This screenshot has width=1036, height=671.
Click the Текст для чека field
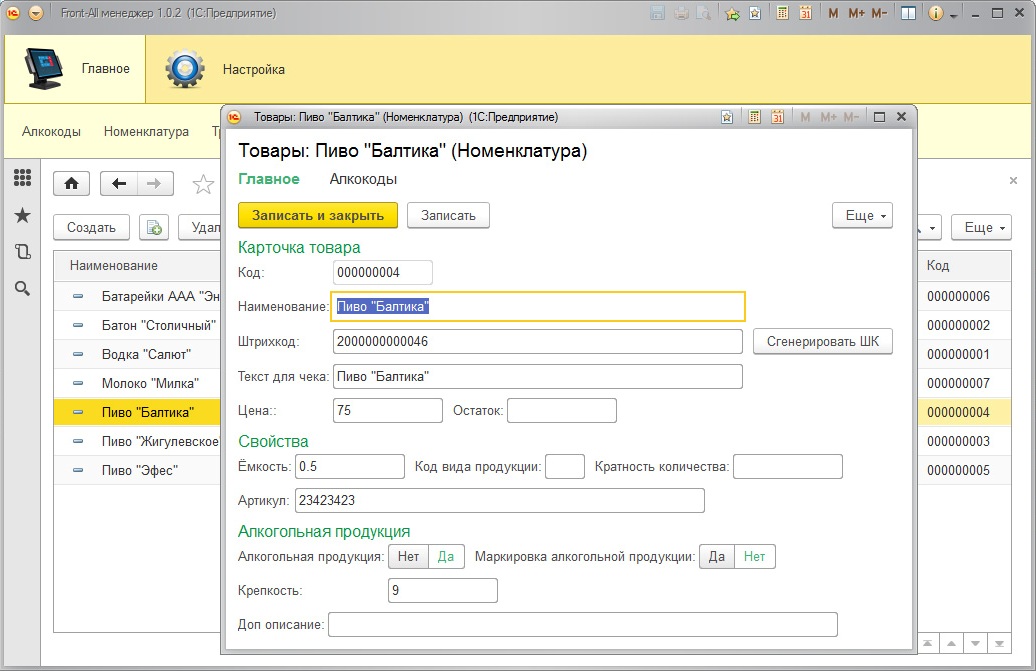click(x=538, y=376)
